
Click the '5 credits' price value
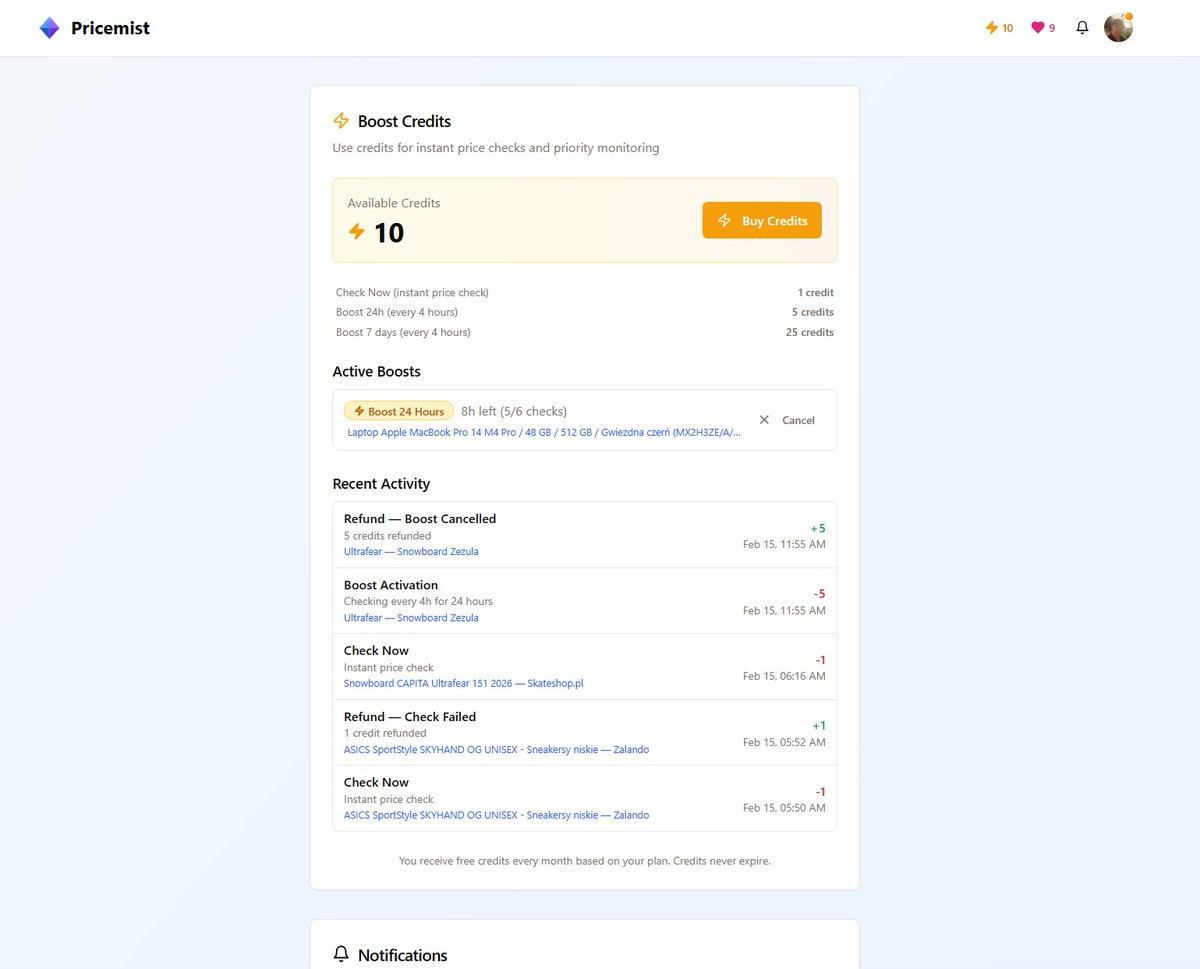pyautogui.click(x=813, y=312)
